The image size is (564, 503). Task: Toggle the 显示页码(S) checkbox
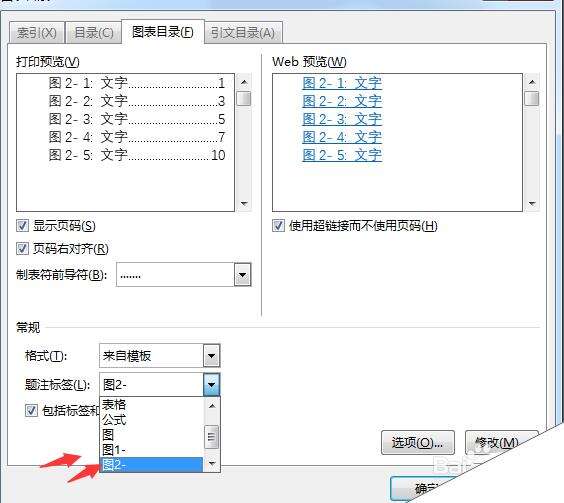[22, 226]
